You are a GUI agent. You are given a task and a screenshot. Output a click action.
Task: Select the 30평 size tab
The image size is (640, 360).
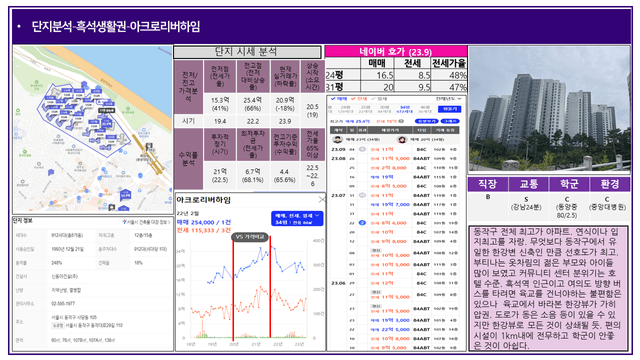click(384, 109)
